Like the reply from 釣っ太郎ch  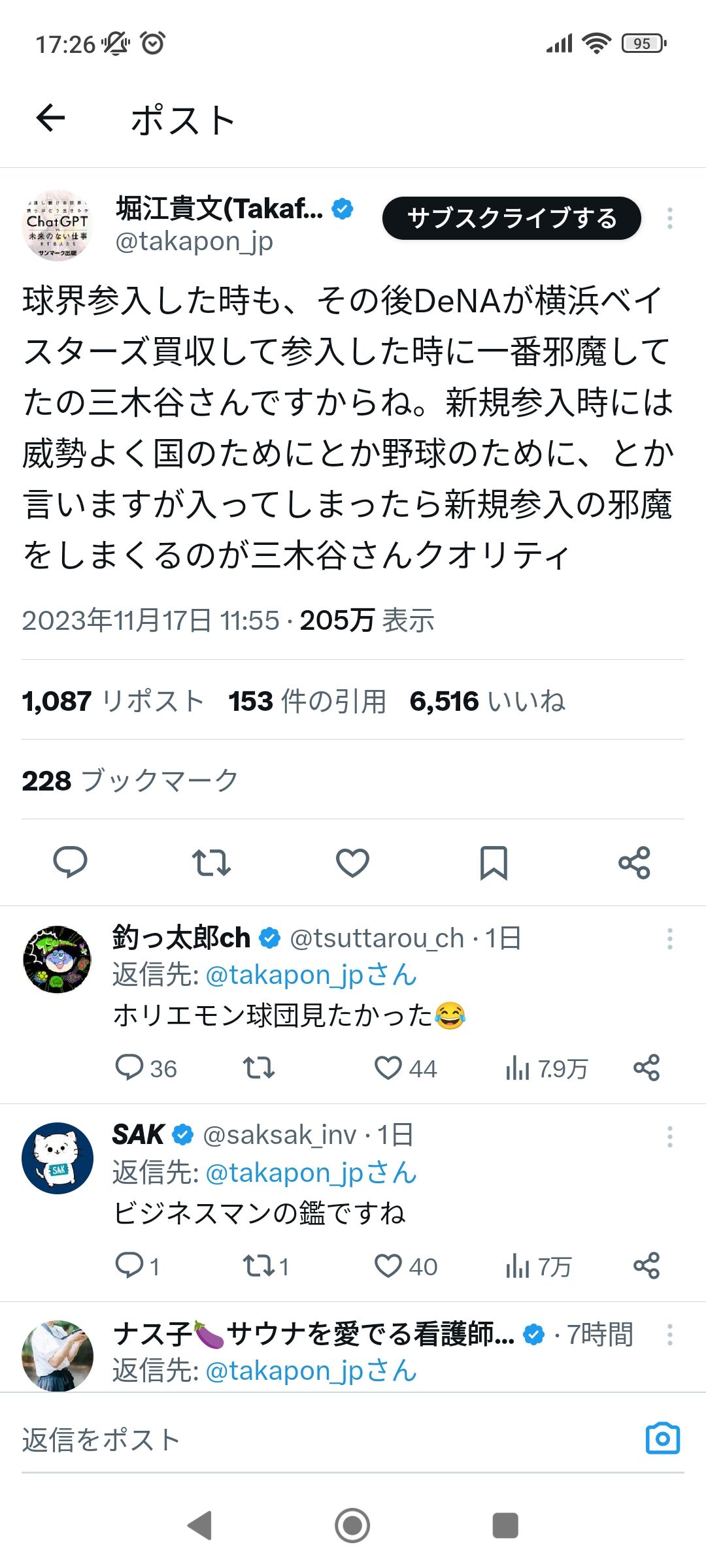coord(388,1068)
